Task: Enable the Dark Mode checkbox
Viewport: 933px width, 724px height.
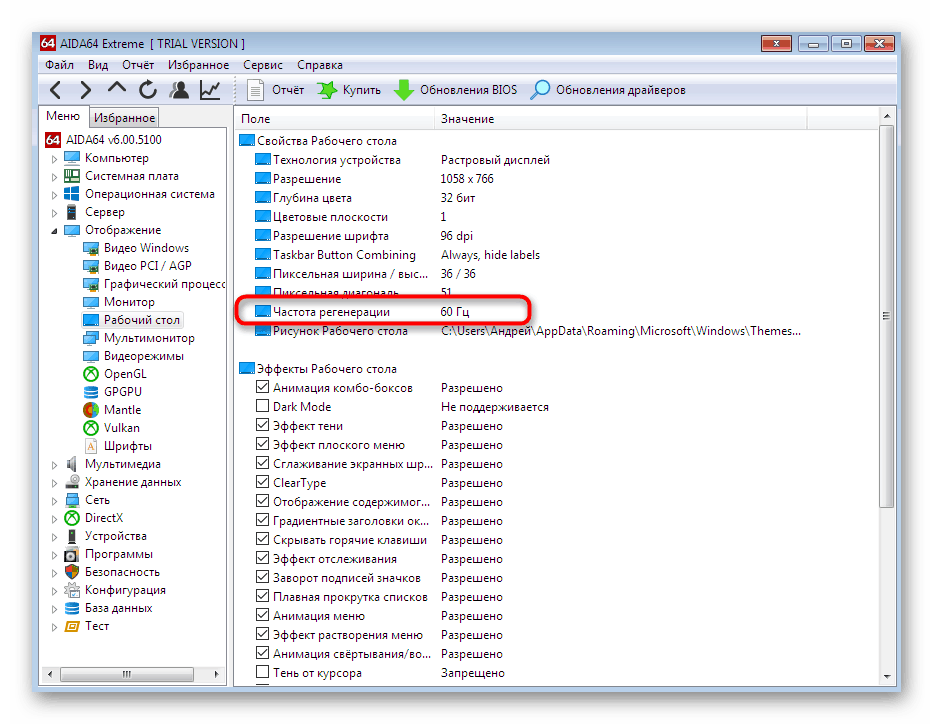Action: pos(262,406)
